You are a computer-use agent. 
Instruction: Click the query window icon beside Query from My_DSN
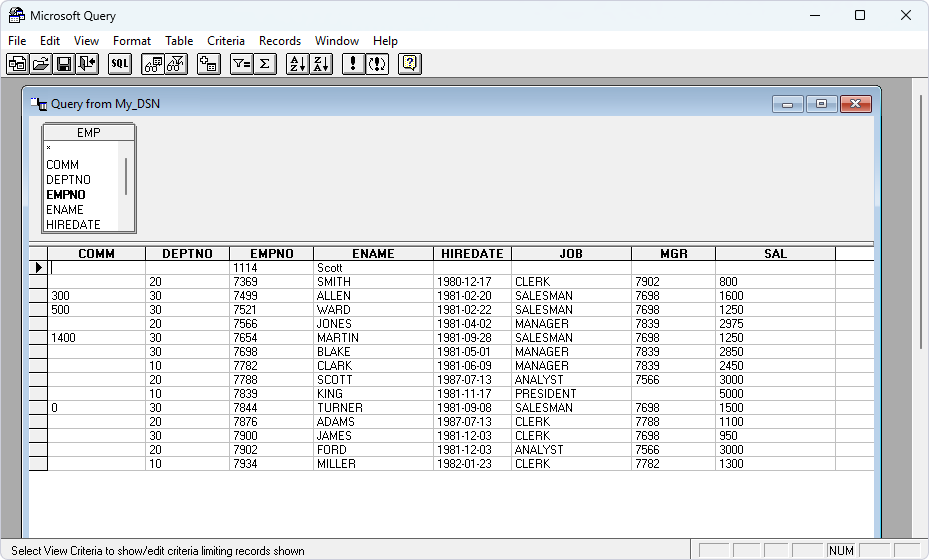click(x=39, y=104)
